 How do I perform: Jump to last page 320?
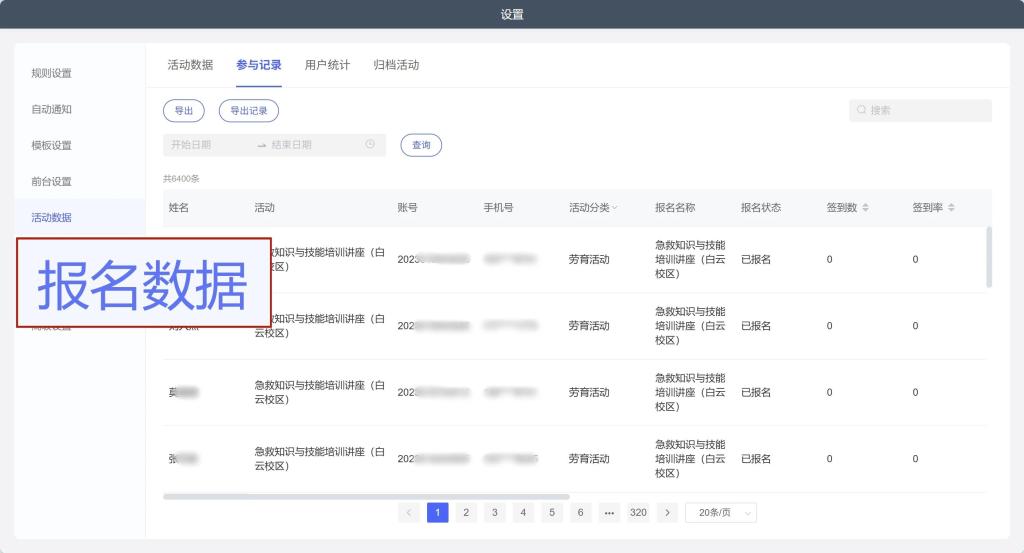[638, 512]
